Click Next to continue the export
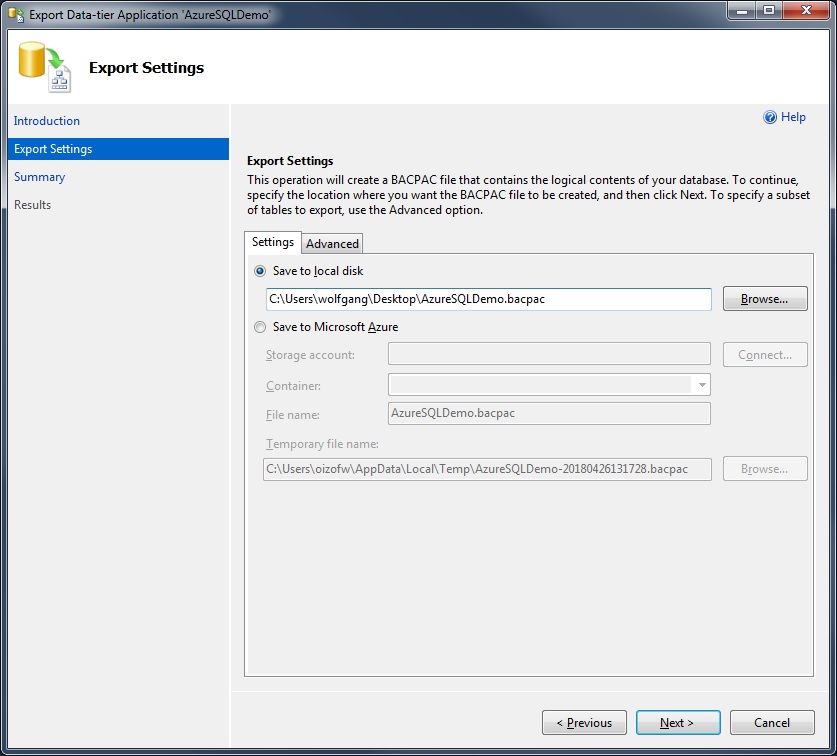Screen dimensions: 837x756 click(x=678, y=723)
